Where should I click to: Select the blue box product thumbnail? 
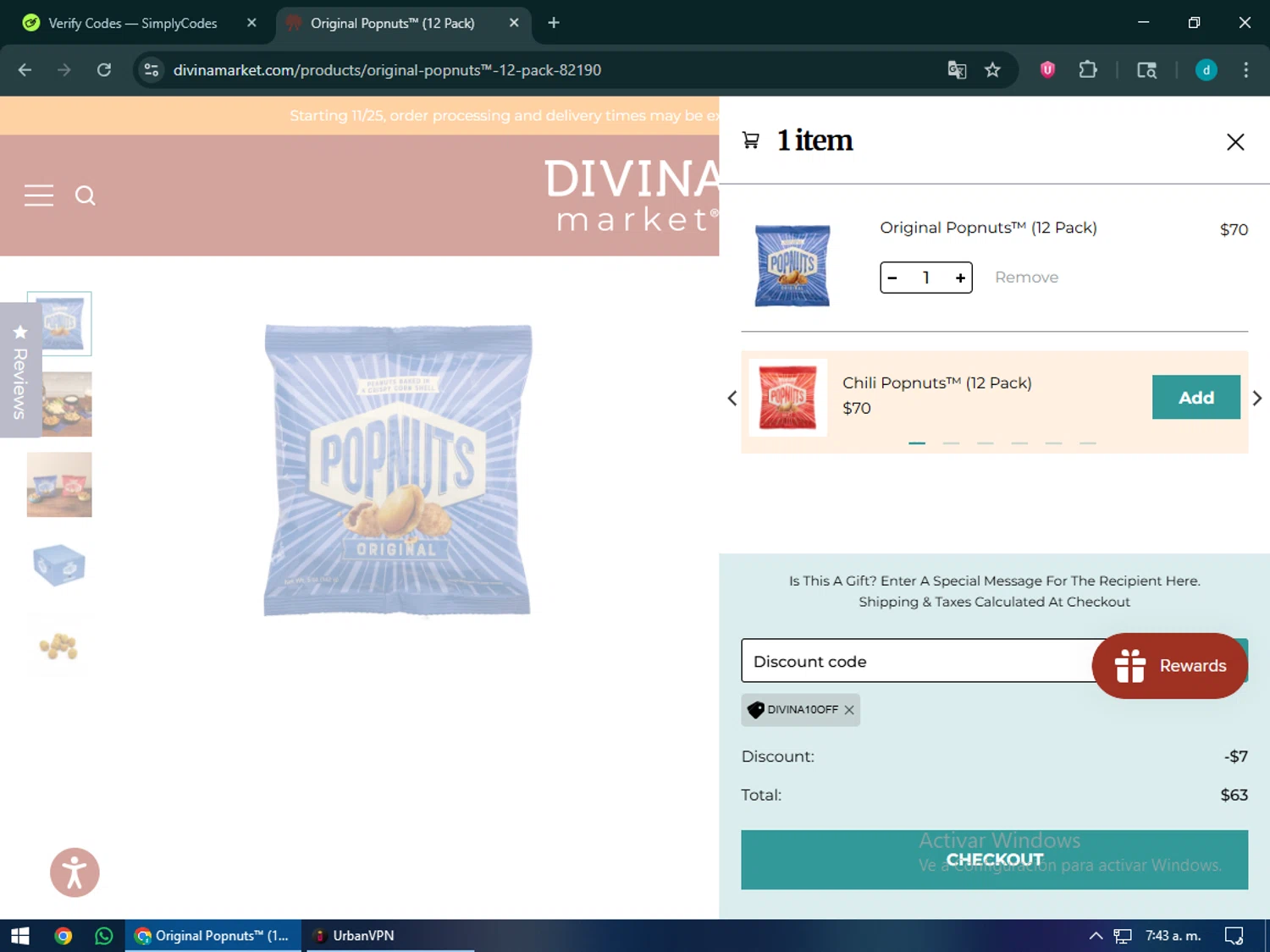pos(59,565)
